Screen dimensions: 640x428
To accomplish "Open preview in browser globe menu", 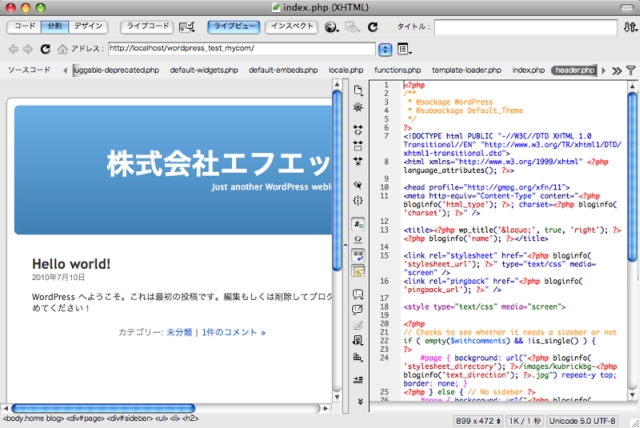I will [331, 27].
